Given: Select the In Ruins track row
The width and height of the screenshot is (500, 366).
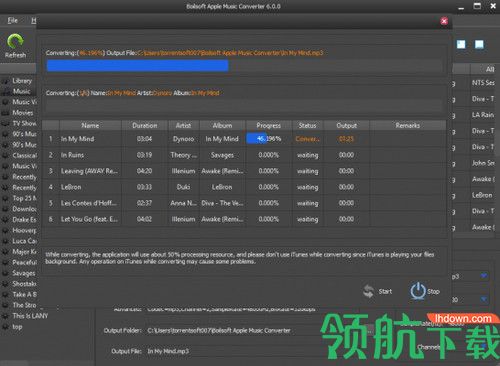Looking at the screenshot, I should pos(244,155).
